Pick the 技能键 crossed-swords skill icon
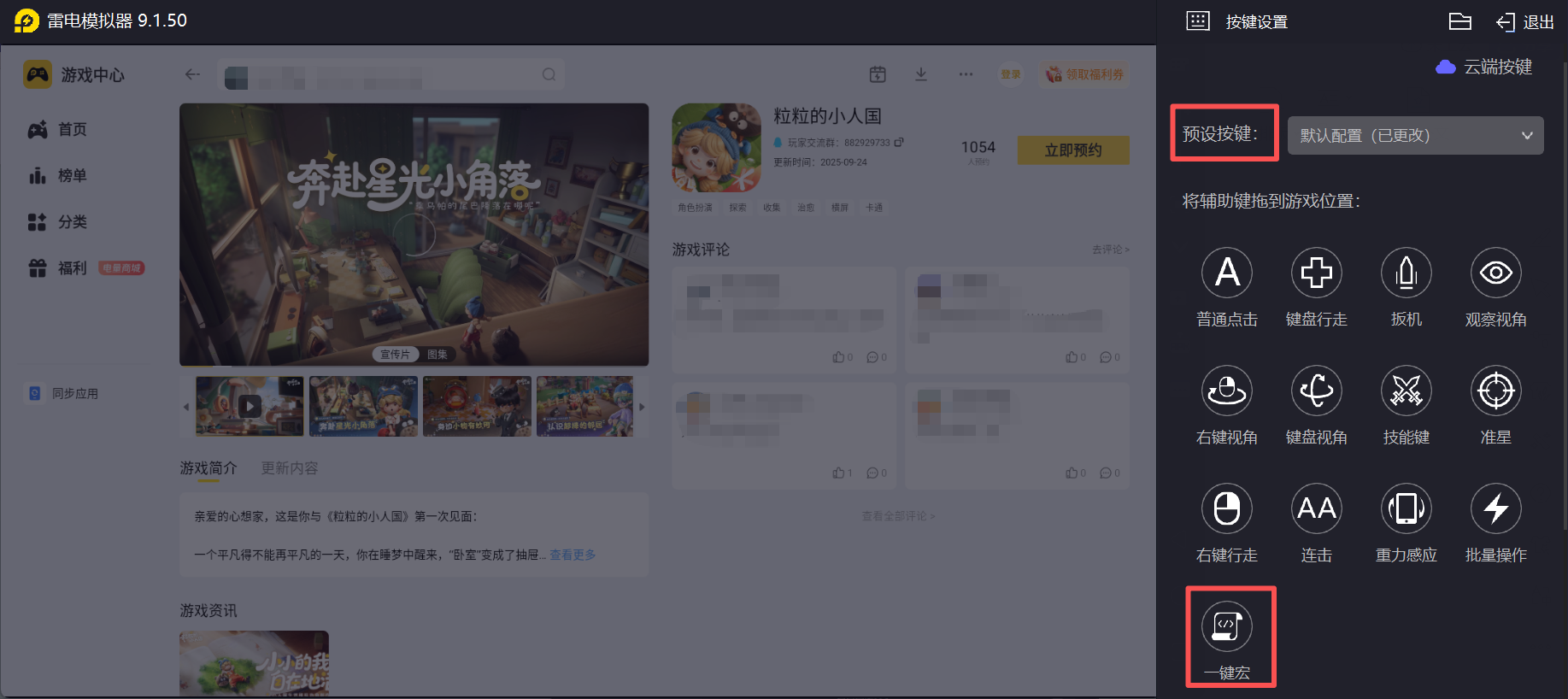This screenshot has width=1568, height=699. [x=1407, y=391]
